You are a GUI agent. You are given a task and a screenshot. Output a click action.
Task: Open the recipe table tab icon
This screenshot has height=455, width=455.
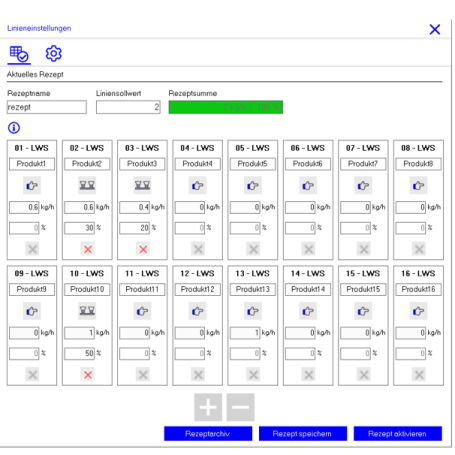19,54
